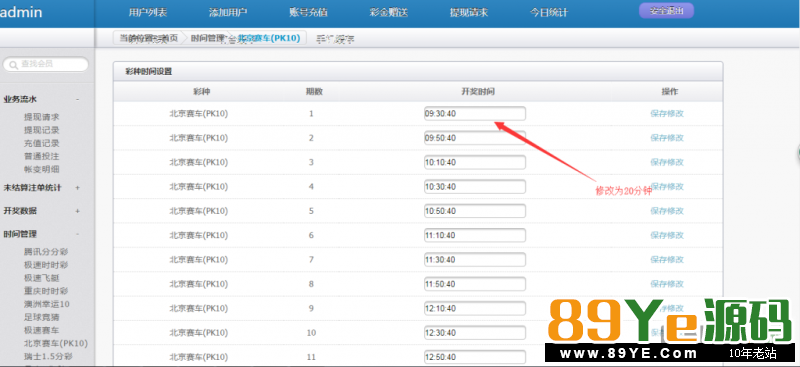Click the 彩种 column header
Screen dimensions: 800x367
201,92
